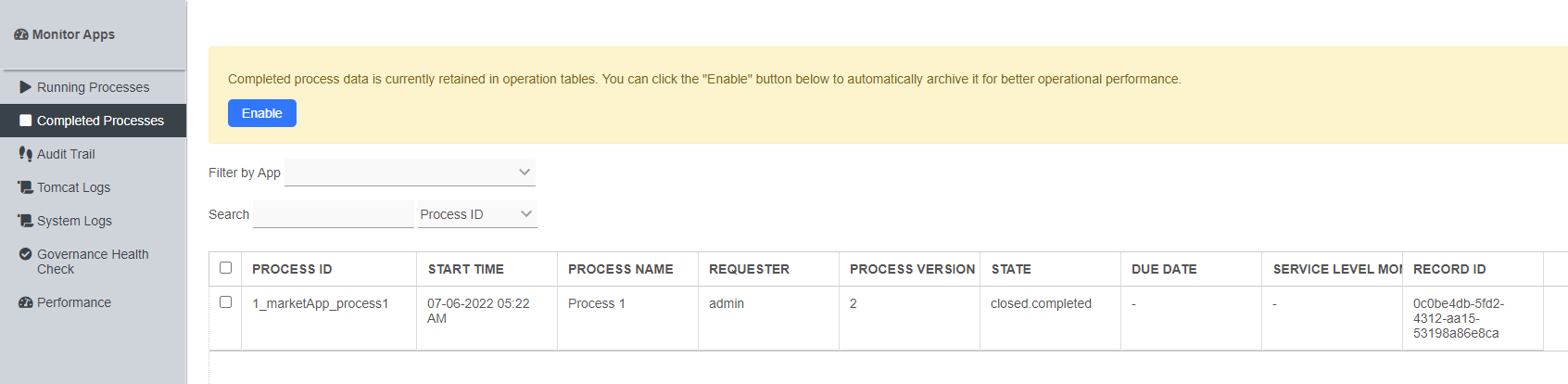The height and width of the screenshot is (384, 1568).
Task: Click the Performance gauge icon
Action: [x=26, y=302]
